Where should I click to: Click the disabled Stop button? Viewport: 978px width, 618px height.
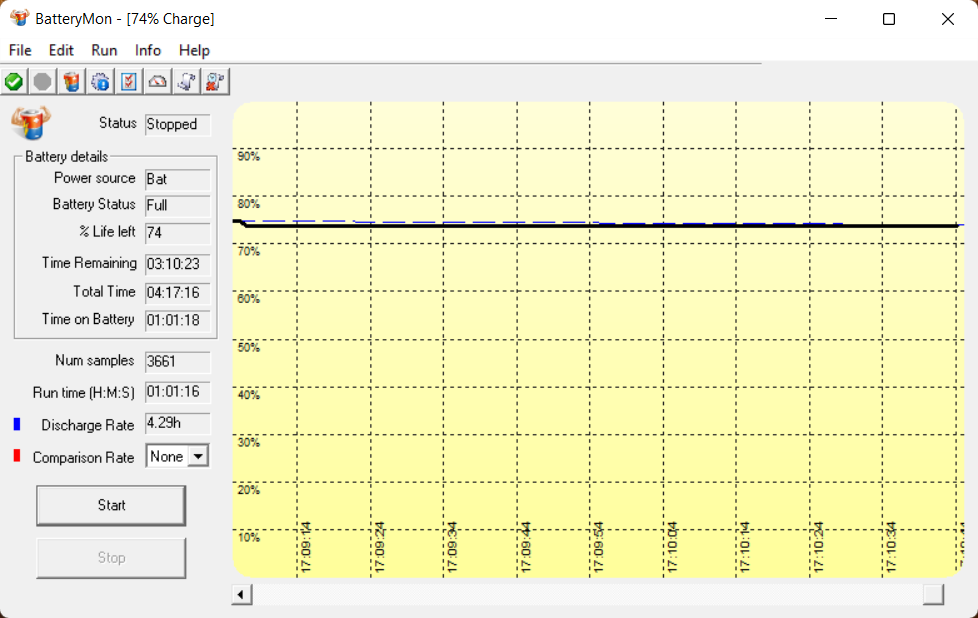pos(111,558)
